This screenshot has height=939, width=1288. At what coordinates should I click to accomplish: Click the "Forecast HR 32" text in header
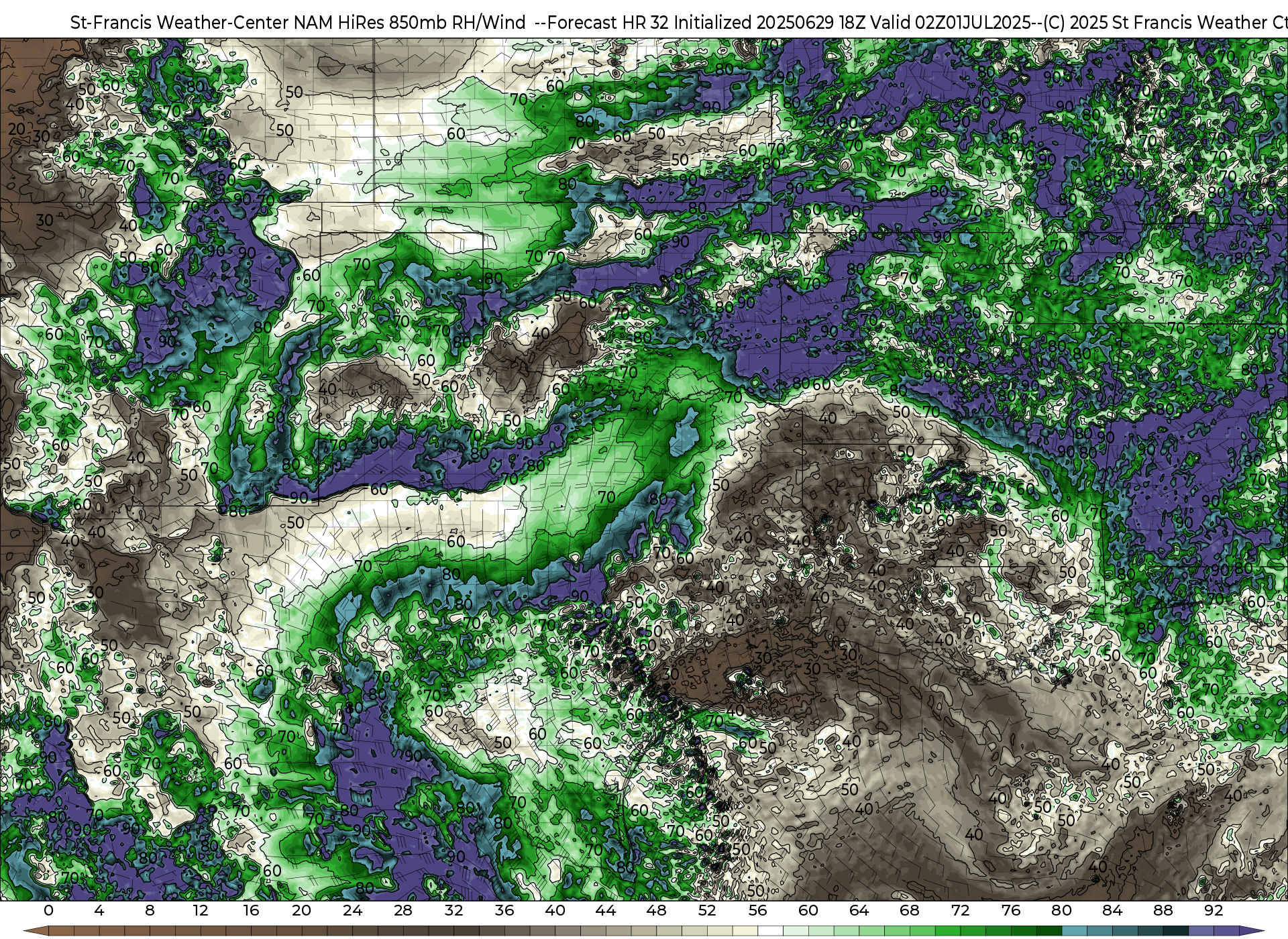click(608, 22)
